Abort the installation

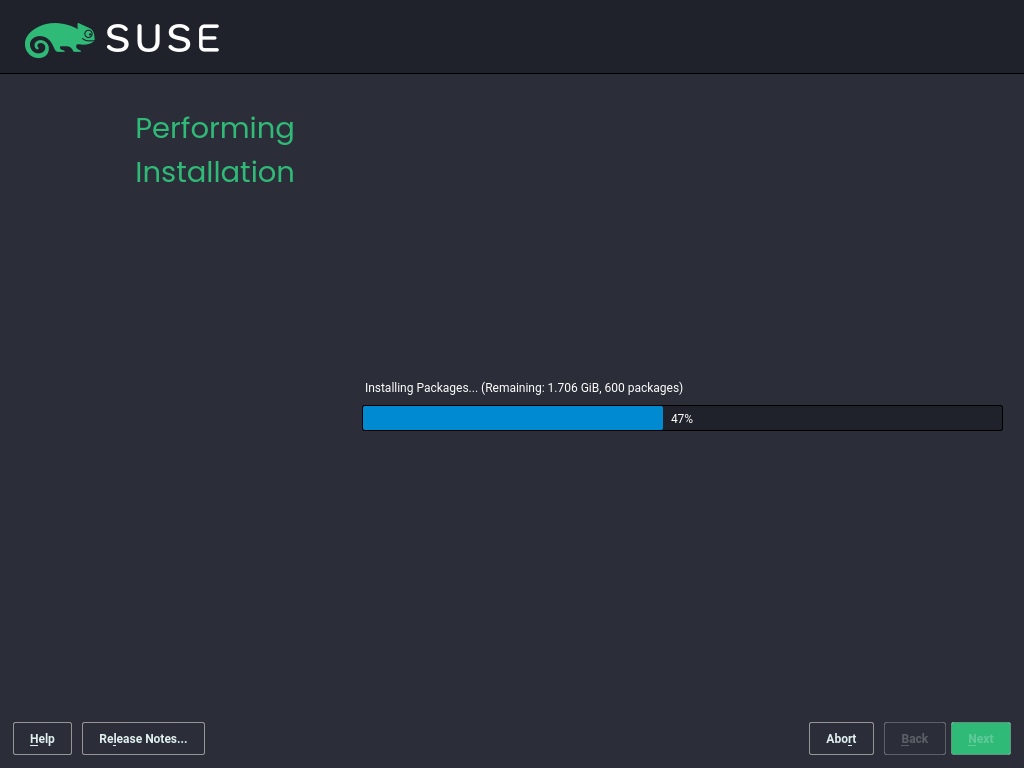841,739
